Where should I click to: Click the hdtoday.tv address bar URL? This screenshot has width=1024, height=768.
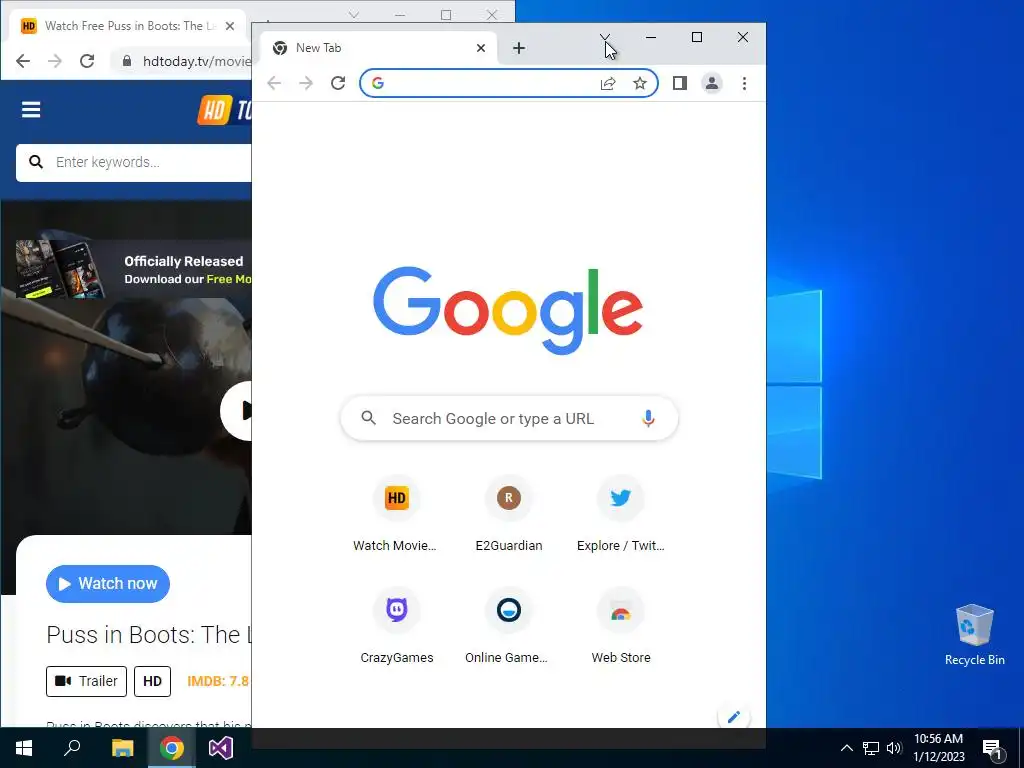pyautogui.click(x=197, y=61)
